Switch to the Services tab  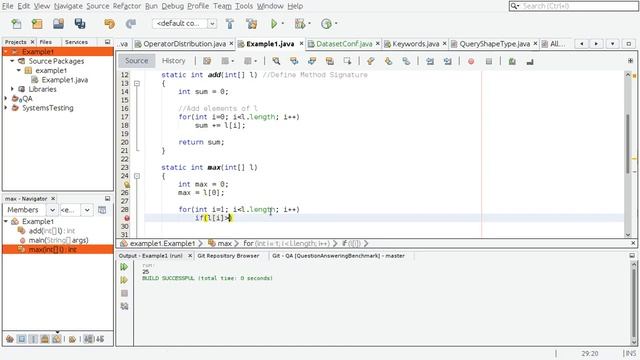76,42
